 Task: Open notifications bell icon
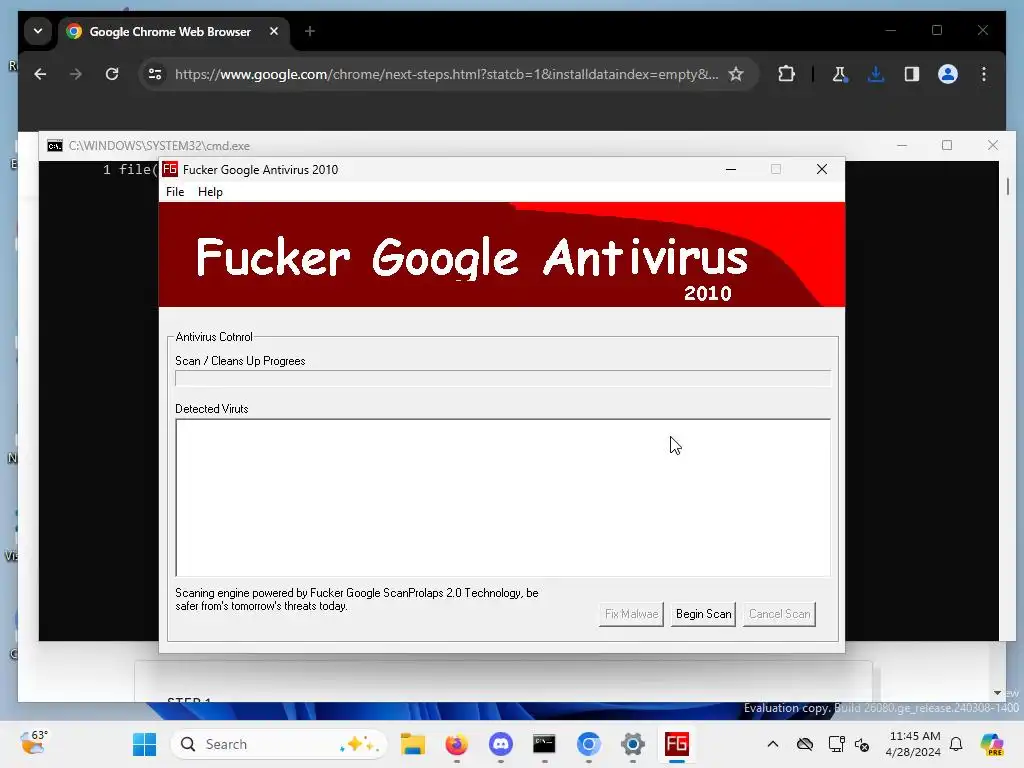956,744
